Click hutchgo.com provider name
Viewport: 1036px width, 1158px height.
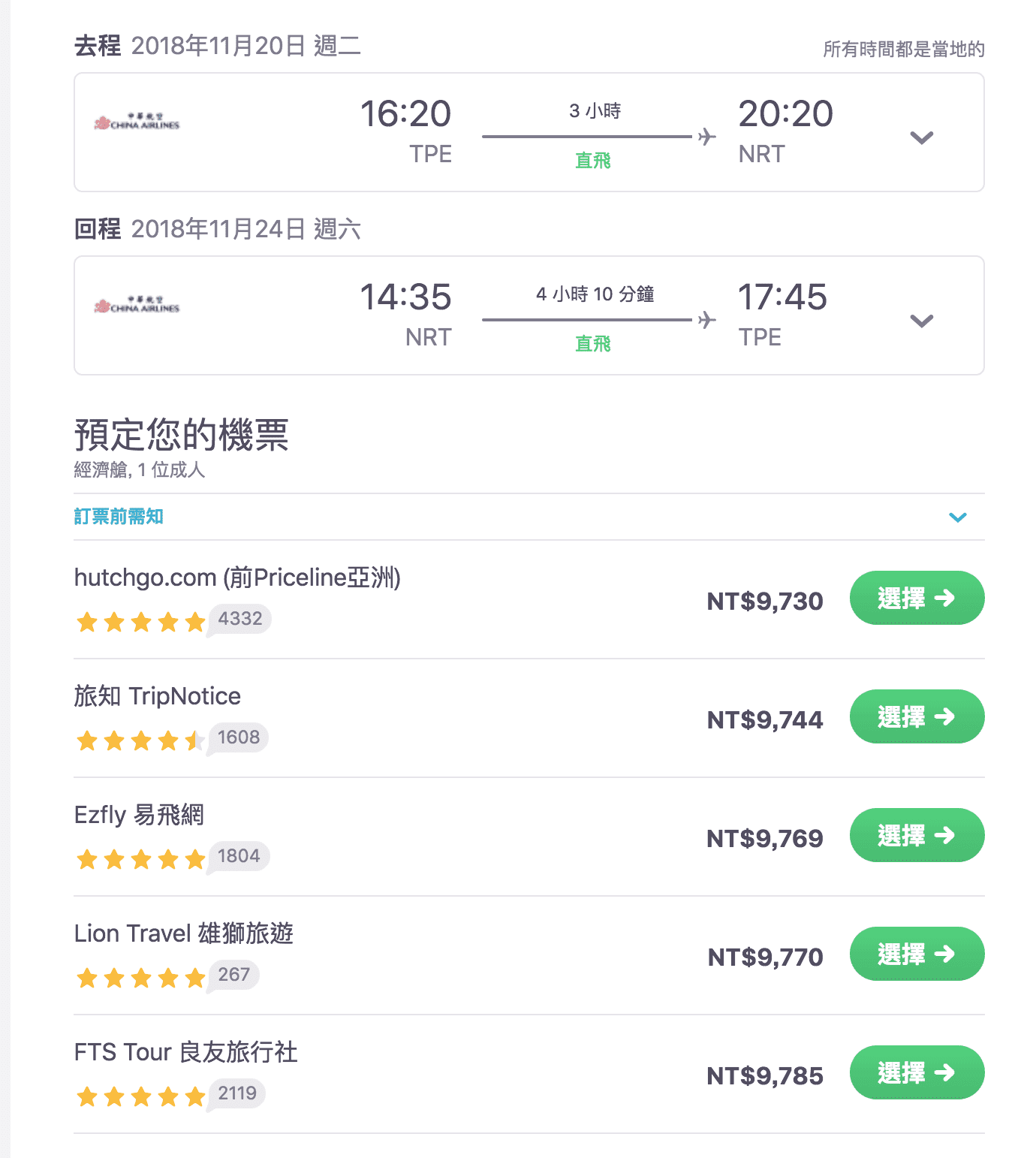tap(237, 577)
